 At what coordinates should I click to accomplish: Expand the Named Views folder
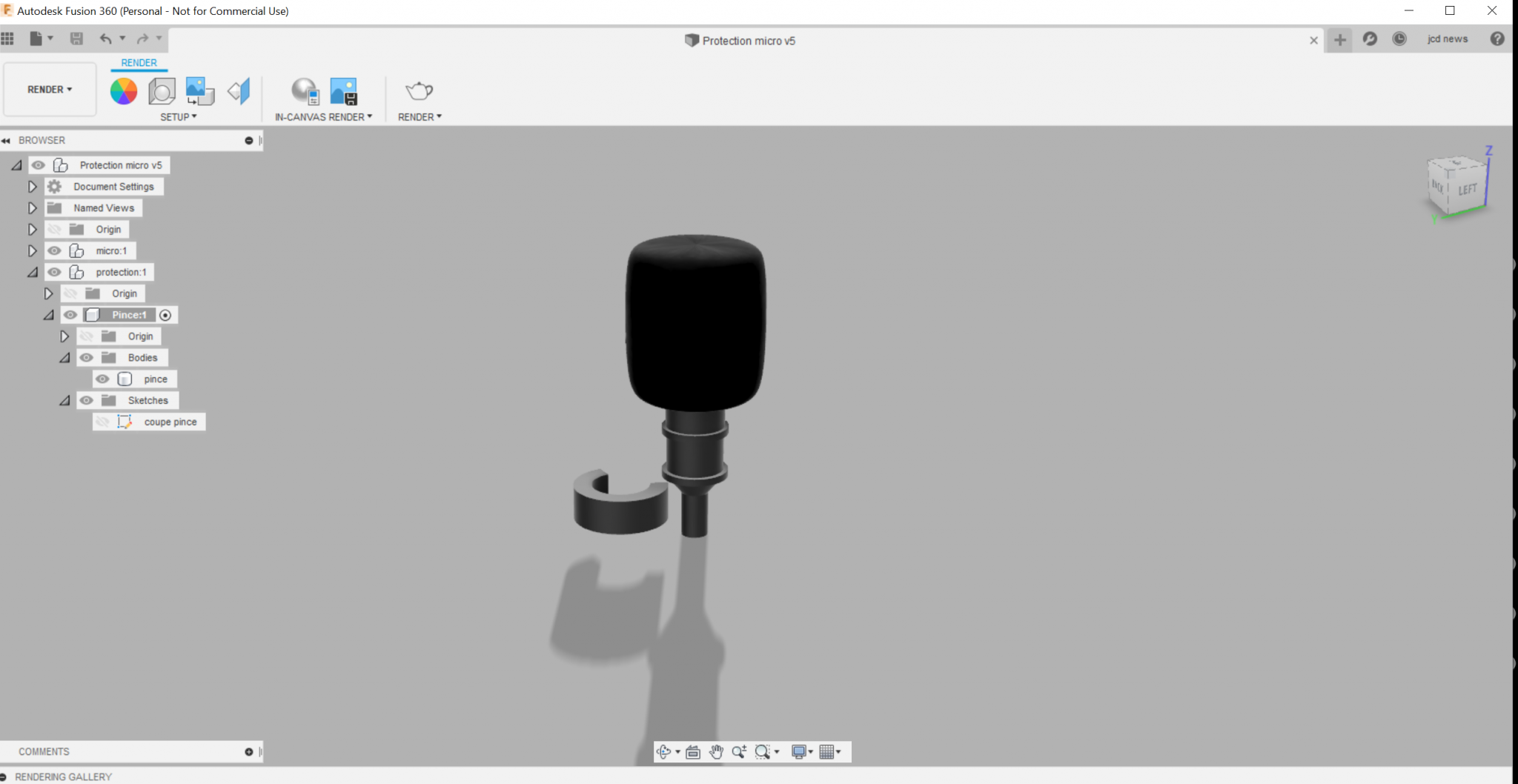click(x=32, y=208)
